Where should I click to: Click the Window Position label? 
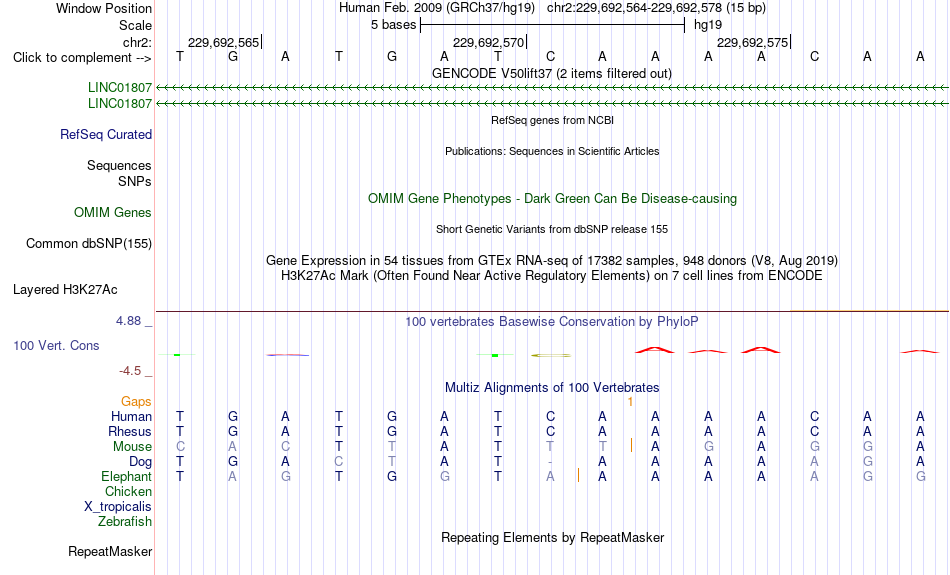coord(104,8)
